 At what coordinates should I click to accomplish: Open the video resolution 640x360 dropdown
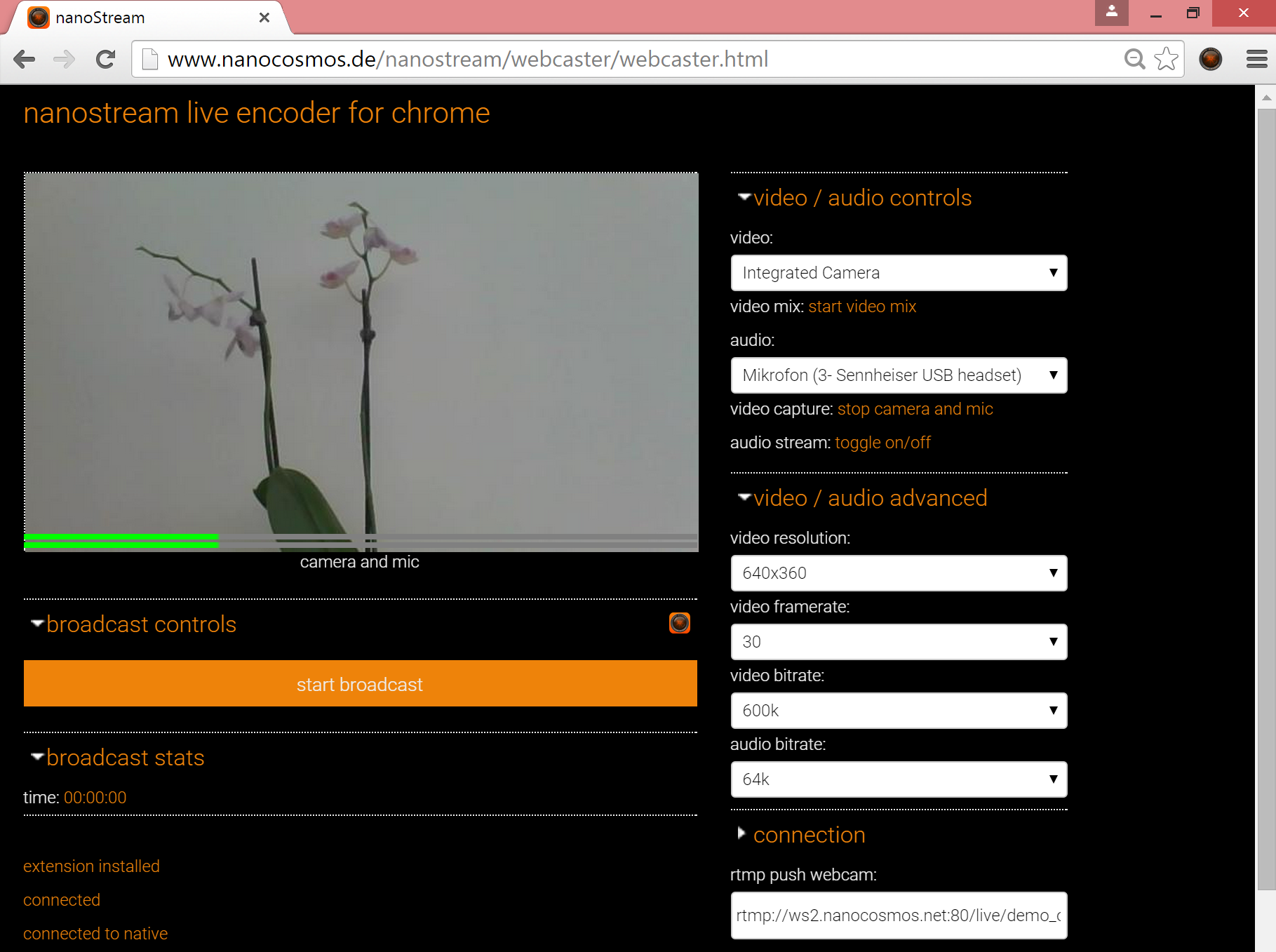click(x=899, y=573)
